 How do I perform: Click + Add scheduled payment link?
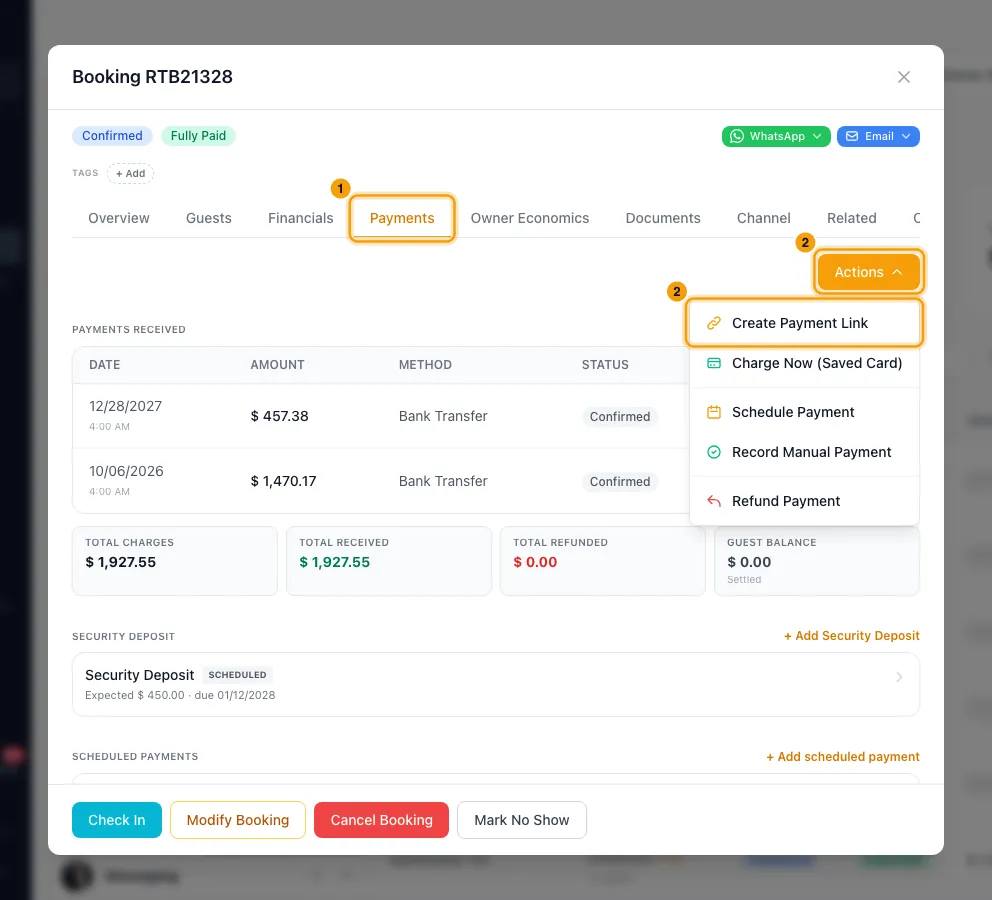[x=843, y=756]
